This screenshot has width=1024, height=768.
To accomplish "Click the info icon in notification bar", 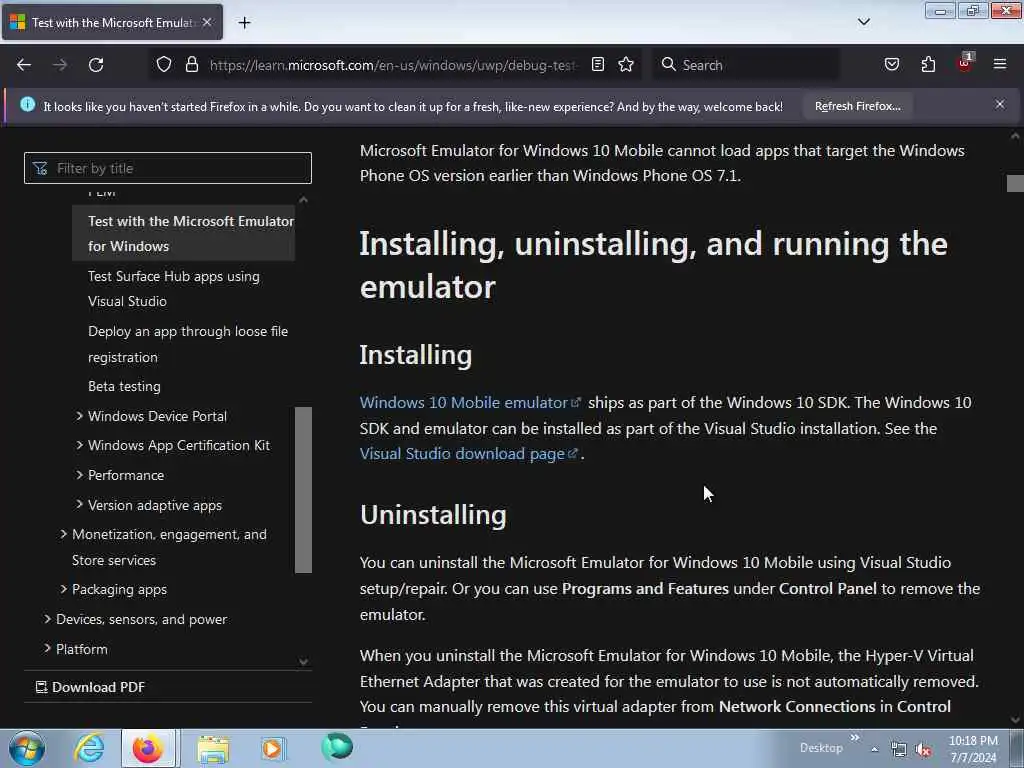I will [27, 104].
